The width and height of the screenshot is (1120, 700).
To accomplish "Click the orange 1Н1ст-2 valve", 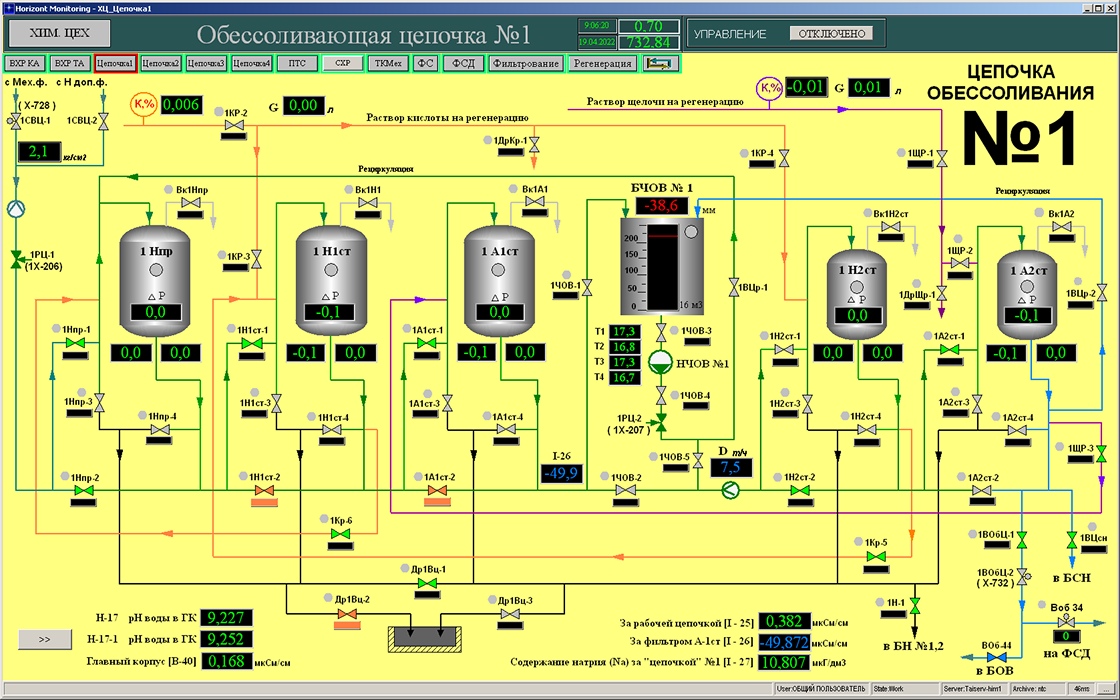I will (x=265, y=491).
